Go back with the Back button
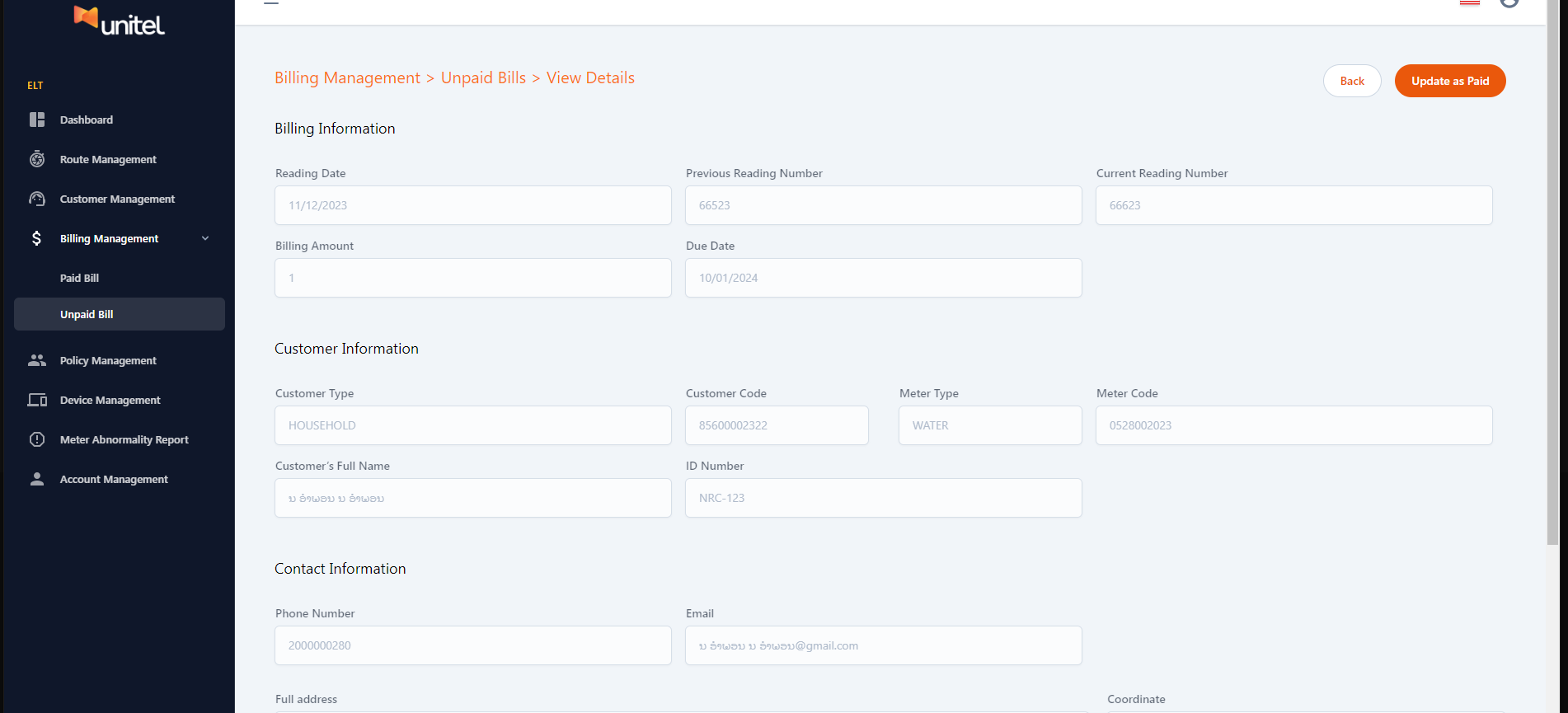1568x713 pixels. click(x=1352, y=81)
